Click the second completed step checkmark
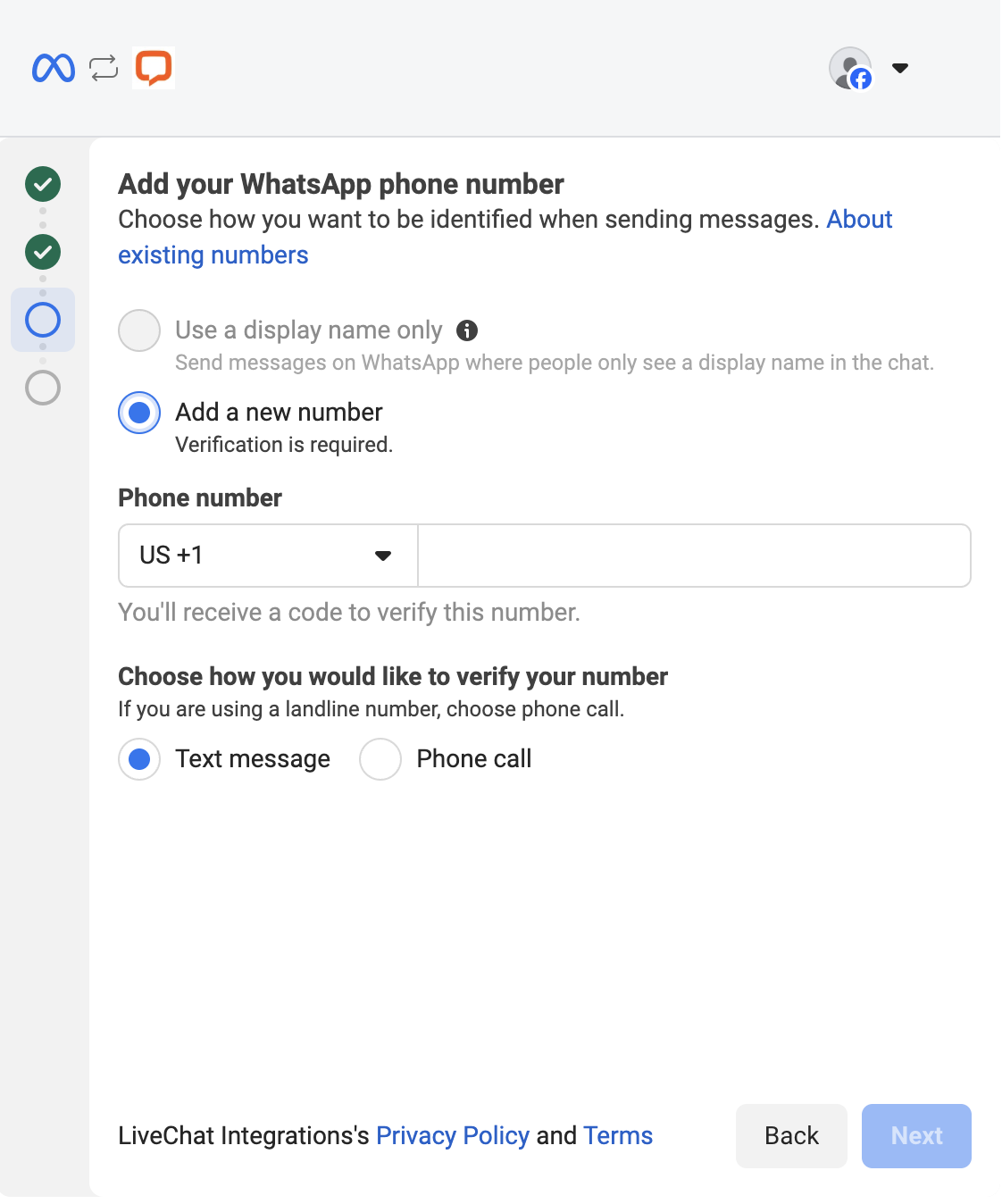Image resolution: width=1002 pixels, height=1204 pixels. click(42, 252)
